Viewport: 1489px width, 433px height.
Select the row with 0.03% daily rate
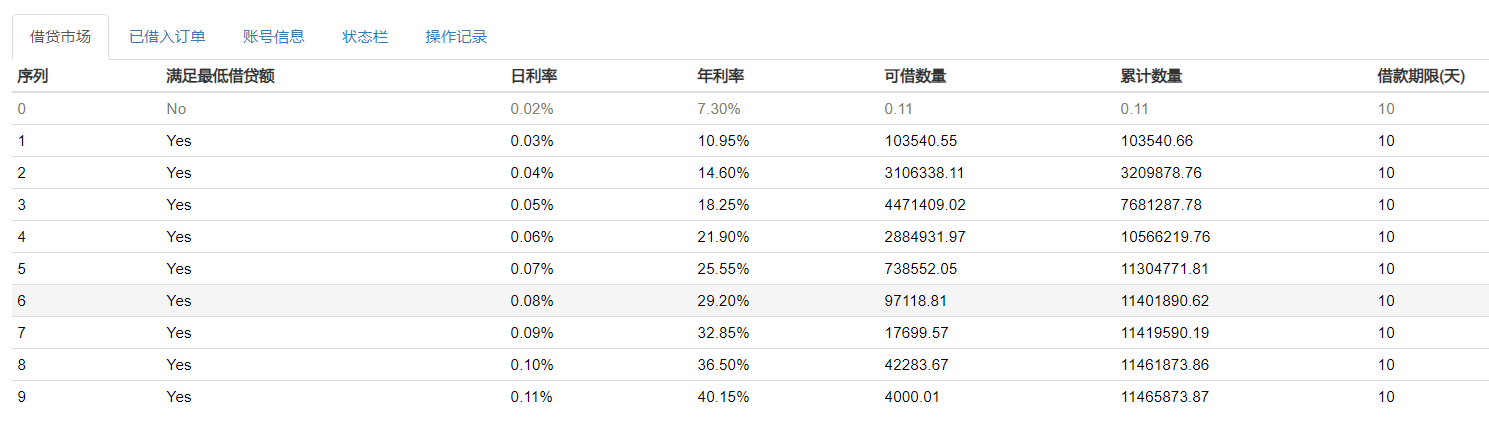(x=531, y=141)
